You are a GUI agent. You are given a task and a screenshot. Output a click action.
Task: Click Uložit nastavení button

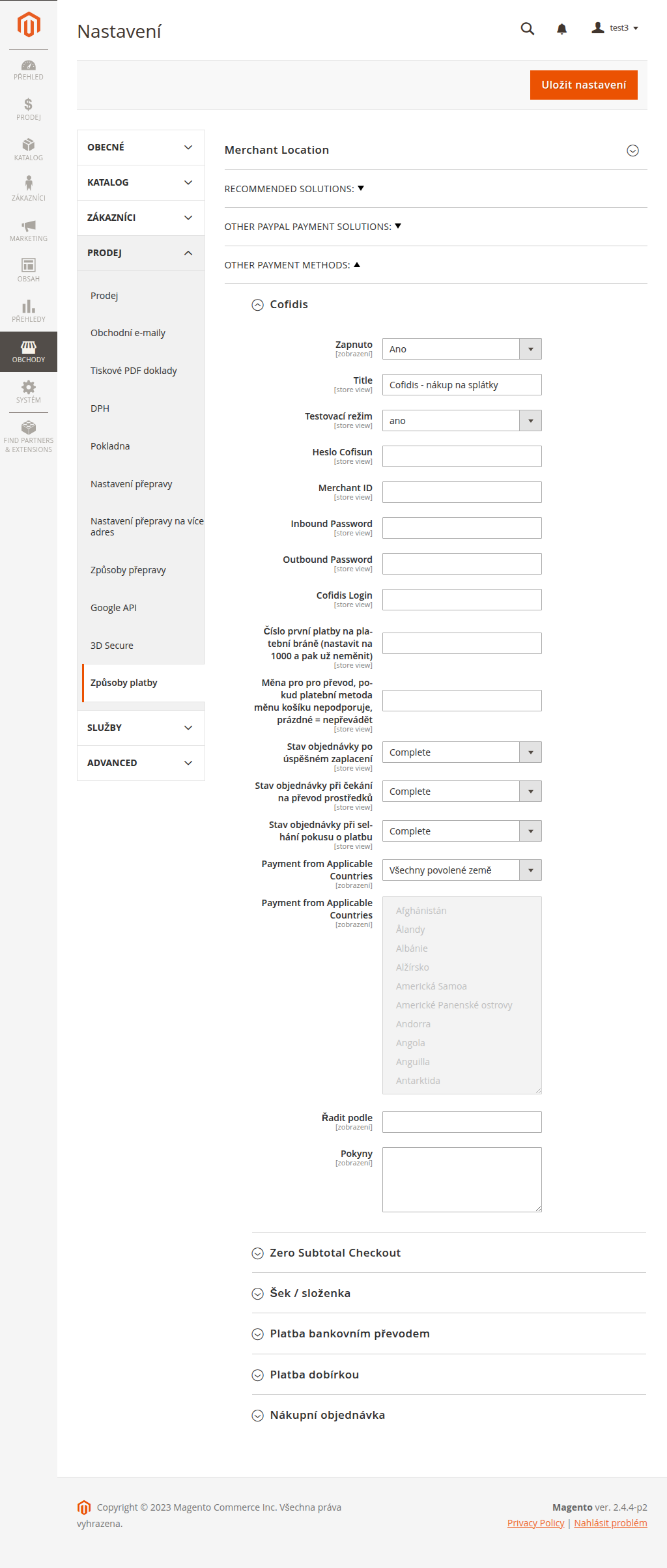tap(584, 85)
